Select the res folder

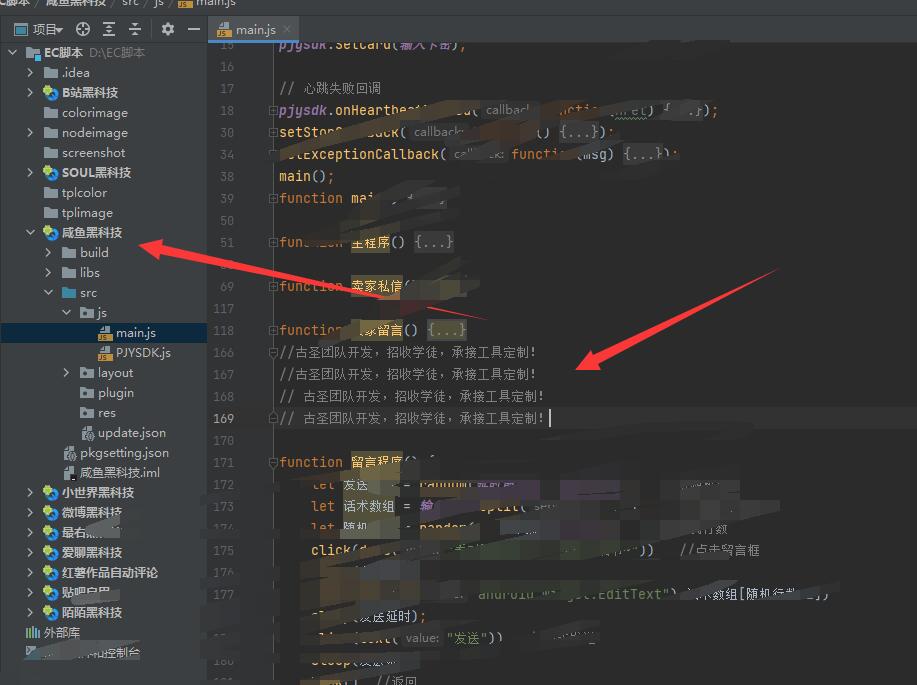point(106,413)
